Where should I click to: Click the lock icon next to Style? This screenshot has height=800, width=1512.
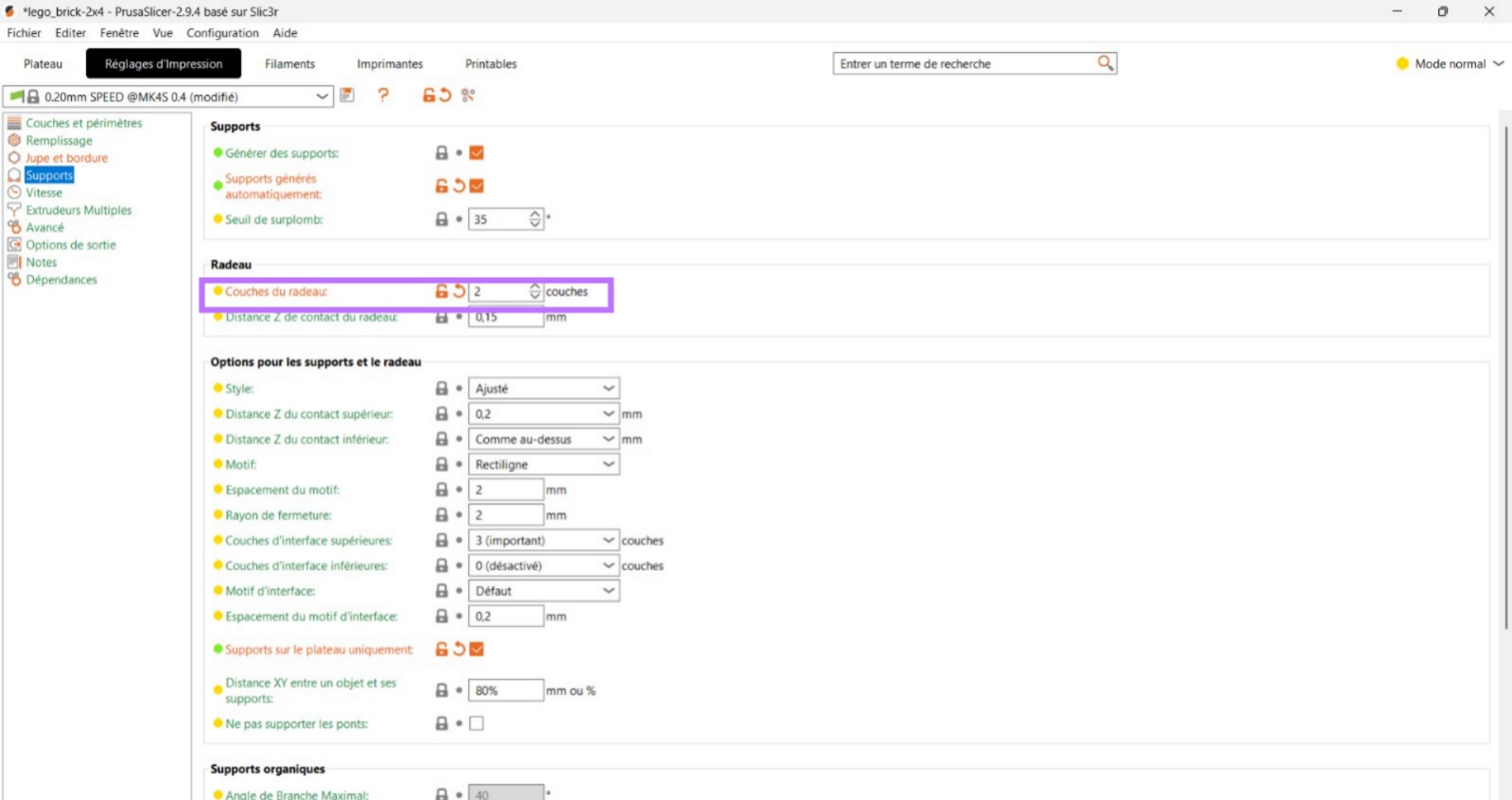pyautogui.click(x=442, y=389)
